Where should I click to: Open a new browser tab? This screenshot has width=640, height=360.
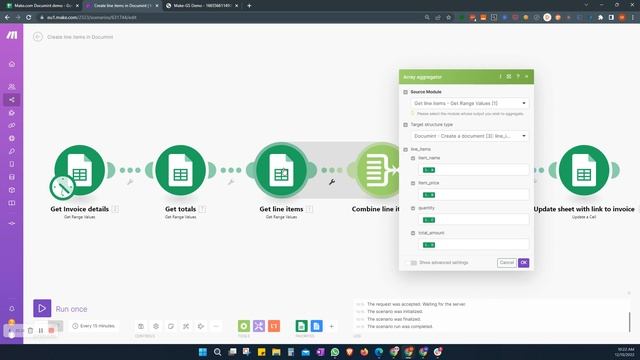[x=249, y=6]
